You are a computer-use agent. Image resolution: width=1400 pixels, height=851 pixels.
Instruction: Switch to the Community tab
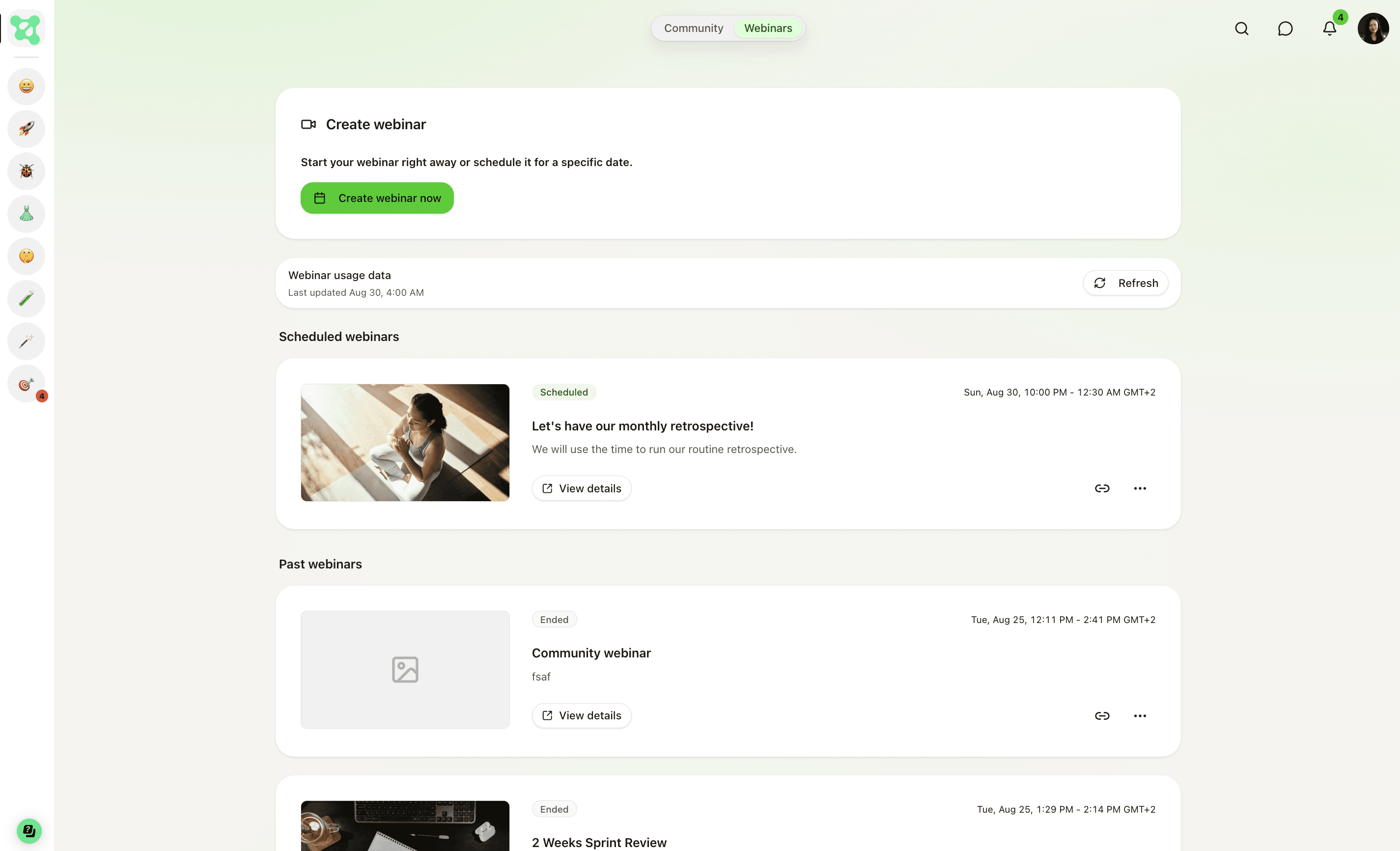click(x=693, y=28)
